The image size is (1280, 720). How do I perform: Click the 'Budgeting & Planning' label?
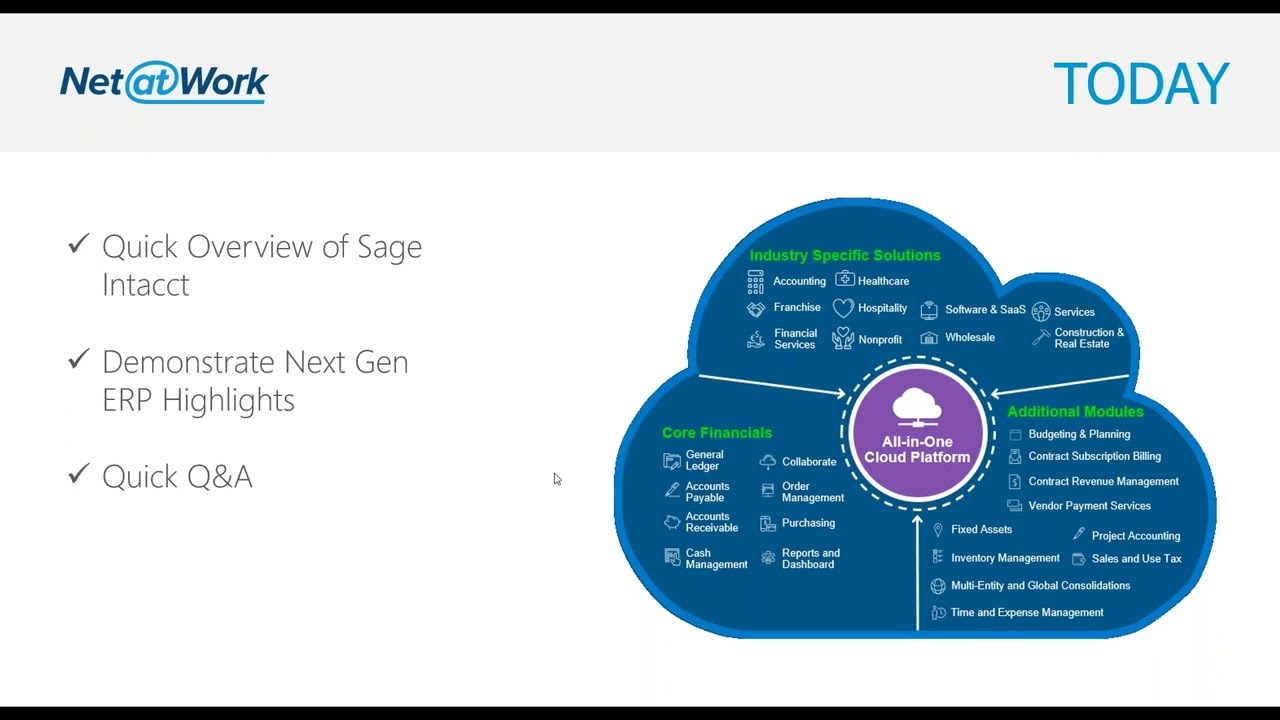point(1079,434)
